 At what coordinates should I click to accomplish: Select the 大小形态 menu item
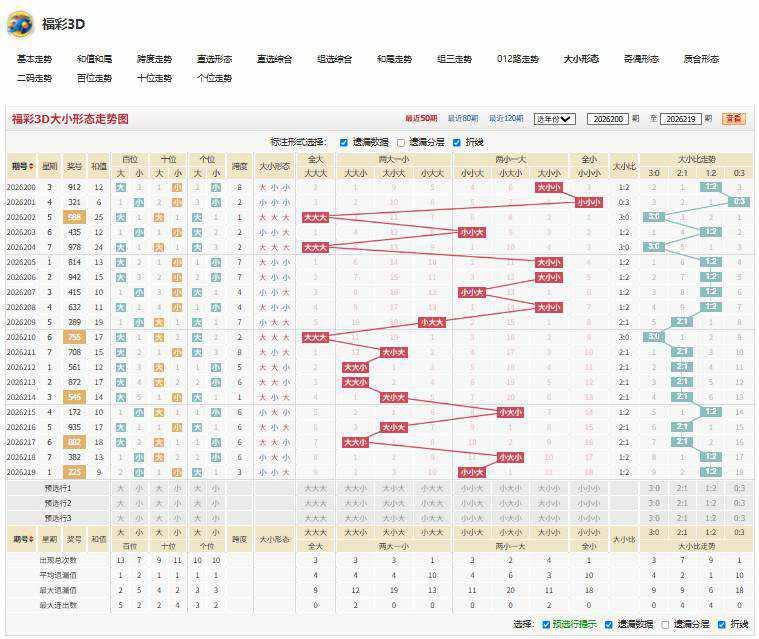tap(581, 59)
